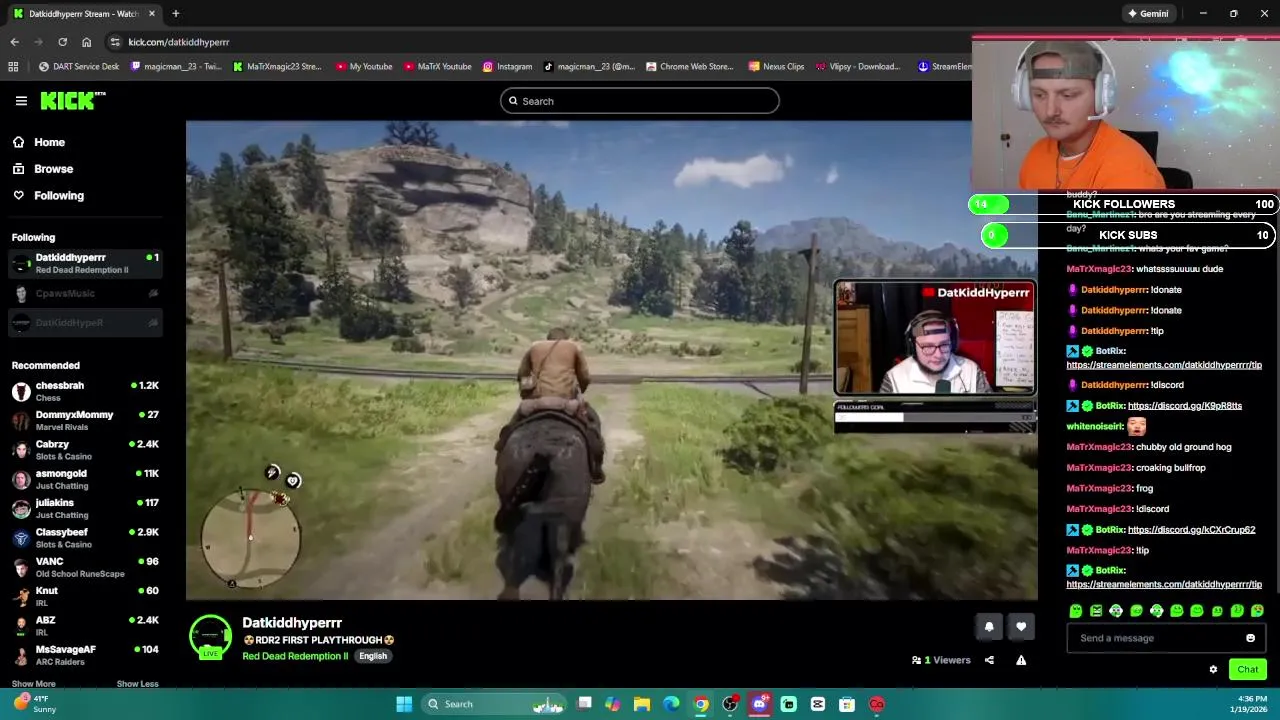1280x720 pixels.
Task: Click the last green quick emote
Action: 1257,611
